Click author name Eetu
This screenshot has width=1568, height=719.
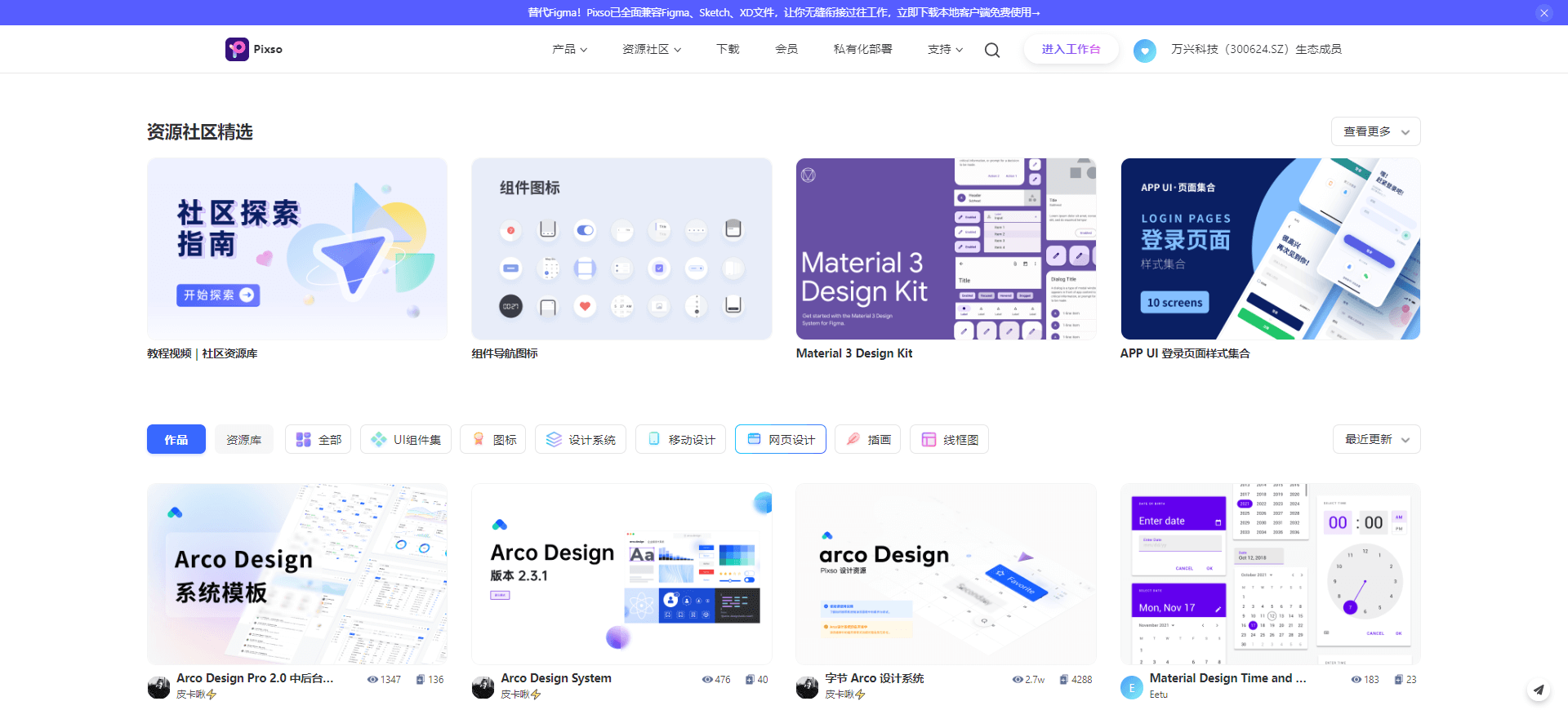1159,695
